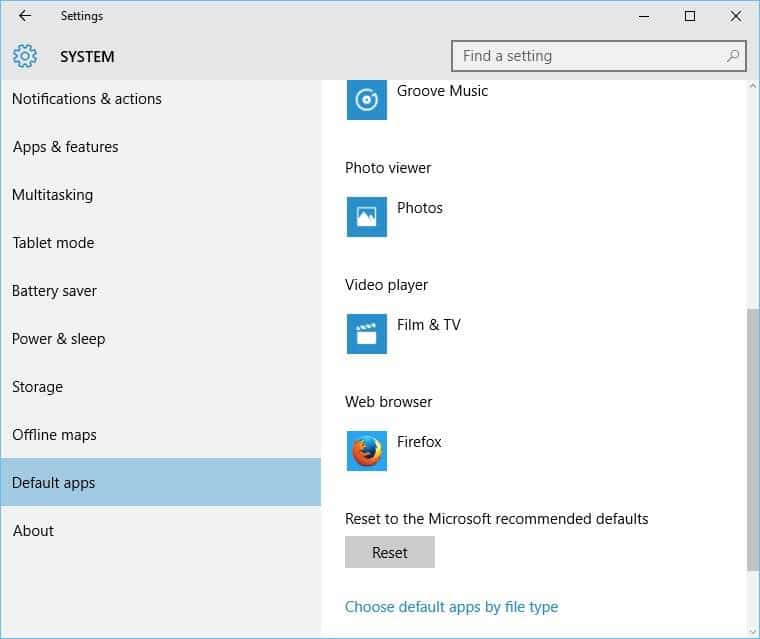Maximize the Settings window
The image size is (760, 639).
690,16
